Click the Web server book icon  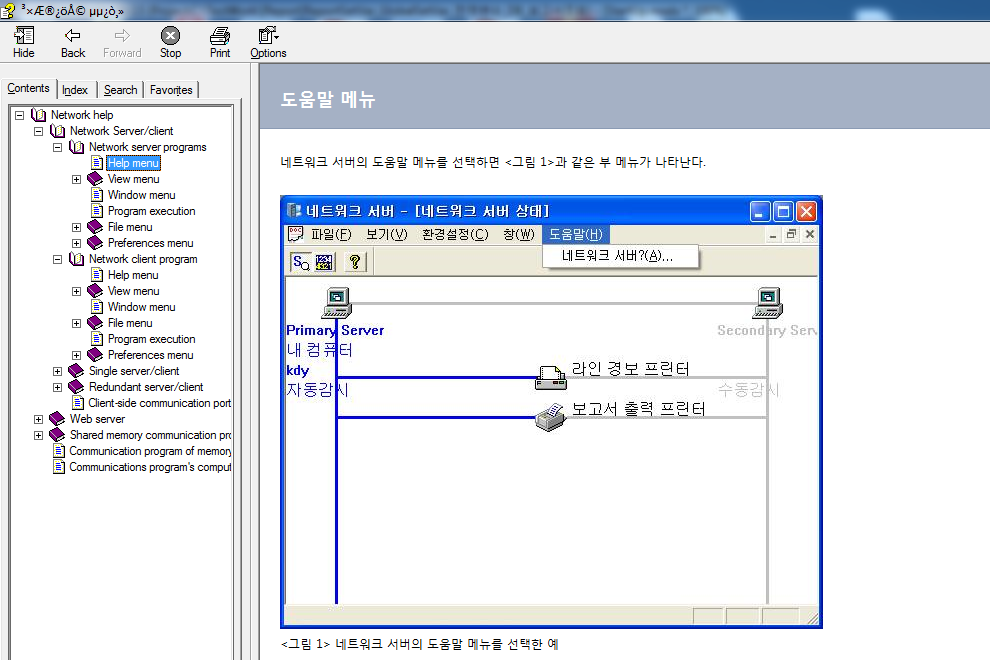(x=57, y=419)
